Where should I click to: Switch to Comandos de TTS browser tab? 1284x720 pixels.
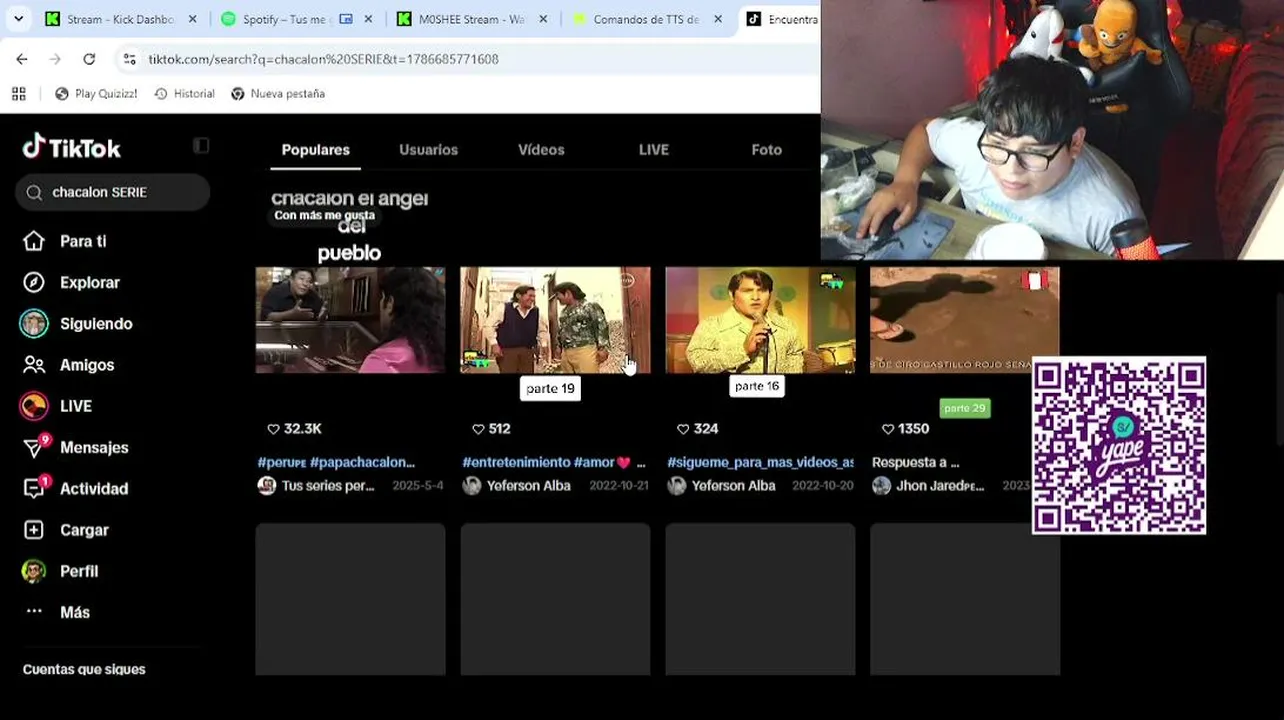click(647, 19)
